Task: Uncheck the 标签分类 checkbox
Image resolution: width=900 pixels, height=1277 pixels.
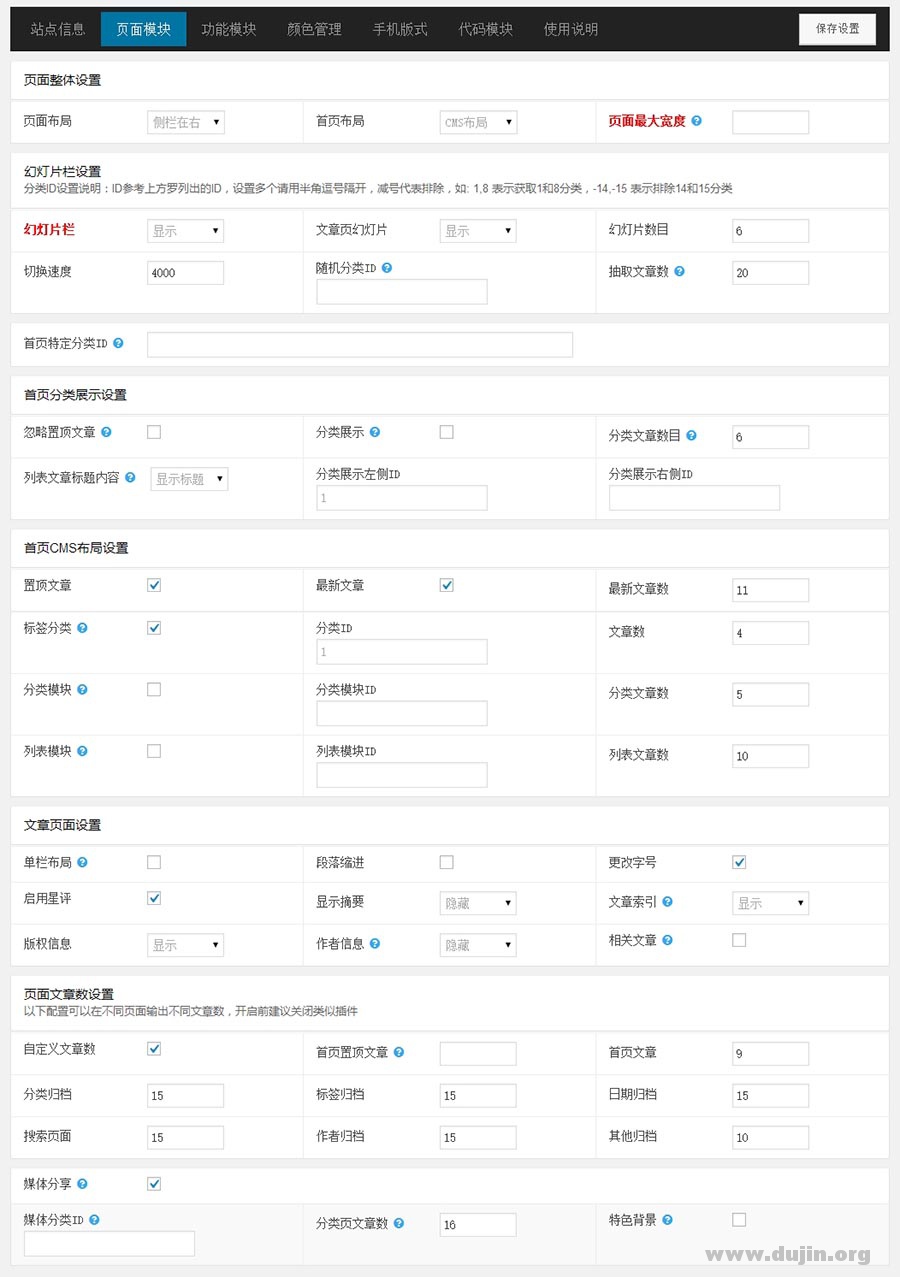Action: [x=154, y=628]
